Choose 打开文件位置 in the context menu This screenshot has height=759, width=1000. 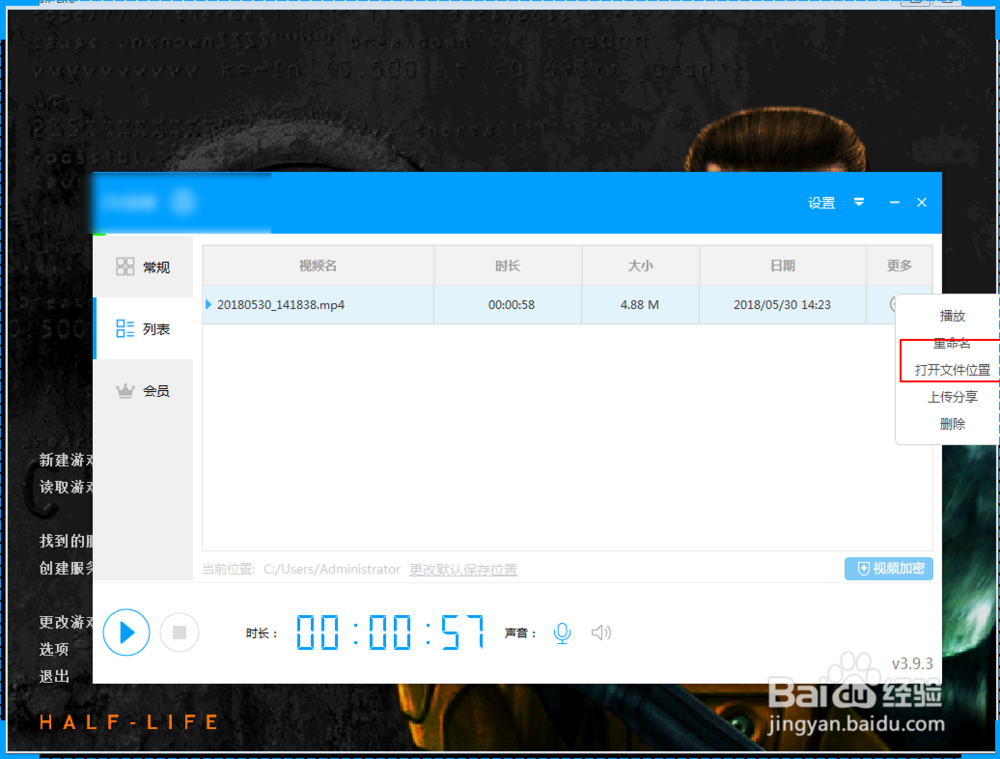950,369
